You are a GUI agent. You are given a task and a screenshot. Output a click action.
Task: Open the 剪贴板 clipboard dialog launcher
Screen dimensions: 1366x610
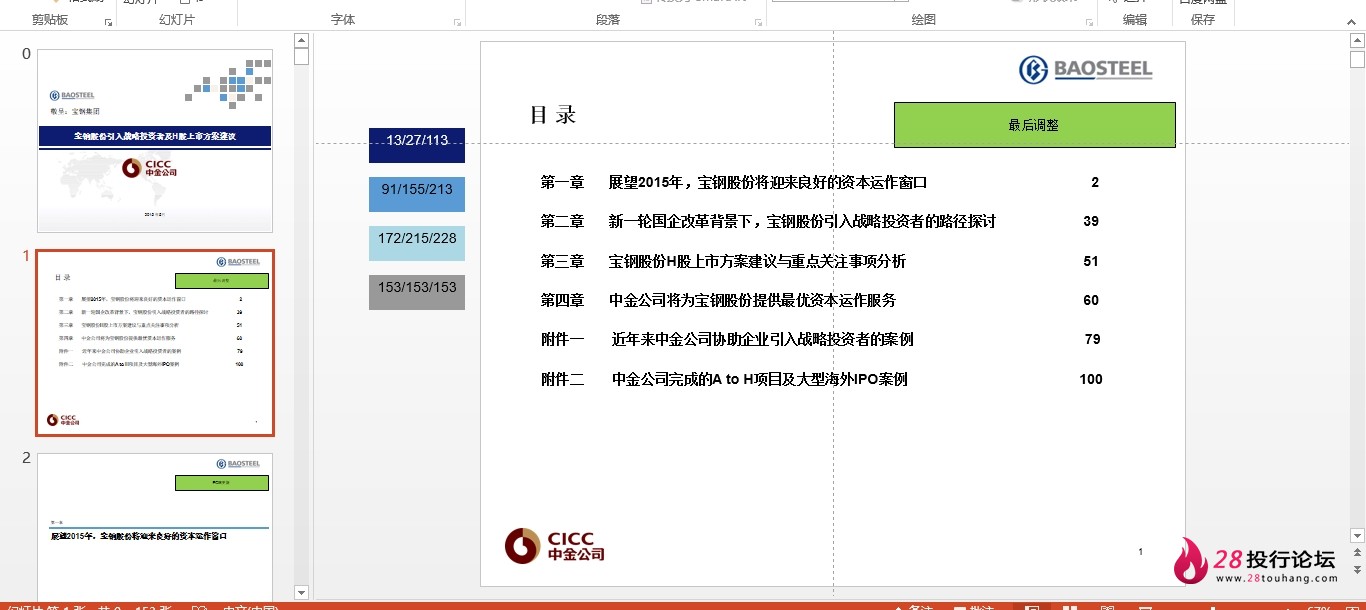click(x=108, y=22)
